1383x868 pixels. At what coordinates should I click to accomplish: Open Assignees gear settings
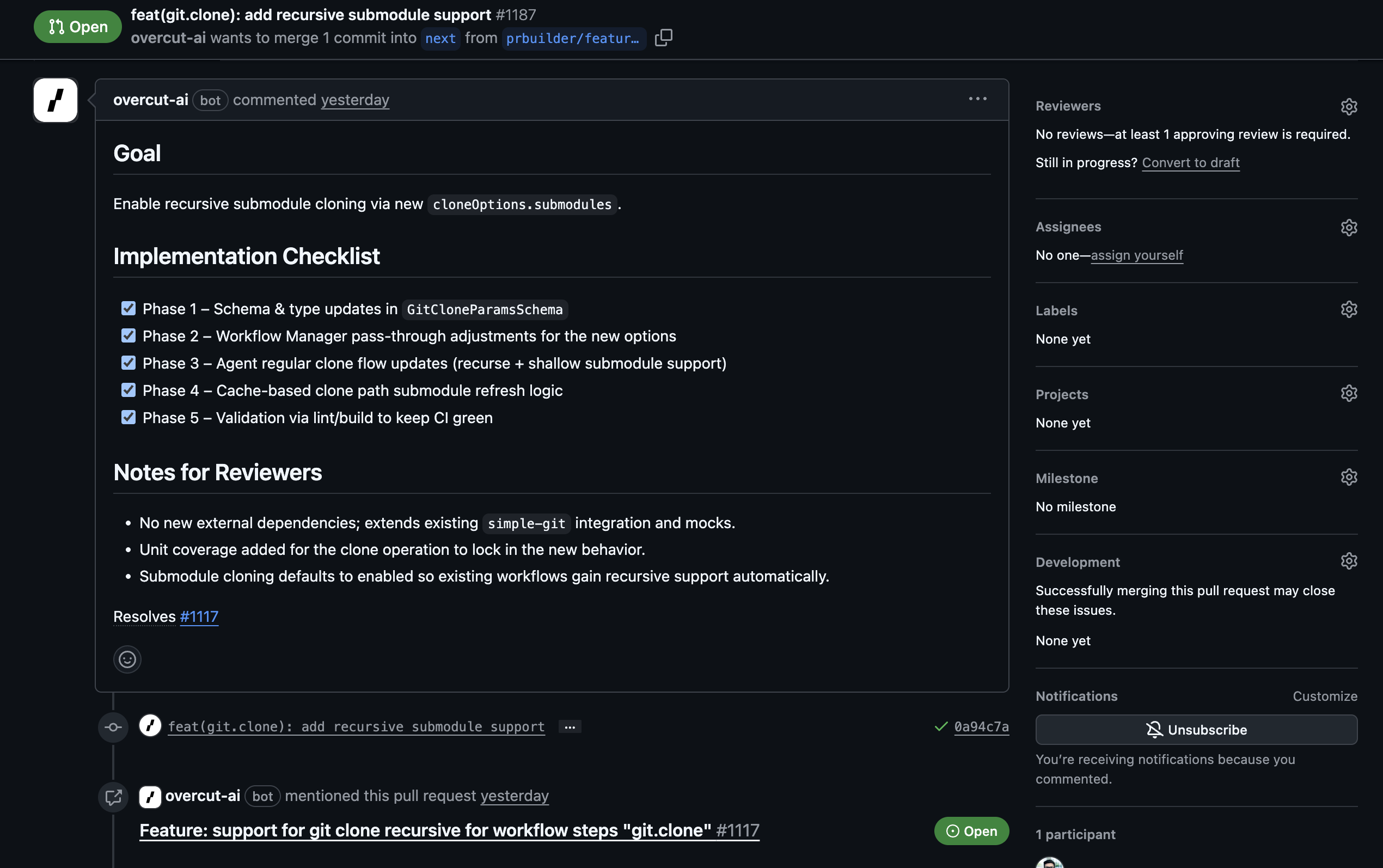point(1349,227)
